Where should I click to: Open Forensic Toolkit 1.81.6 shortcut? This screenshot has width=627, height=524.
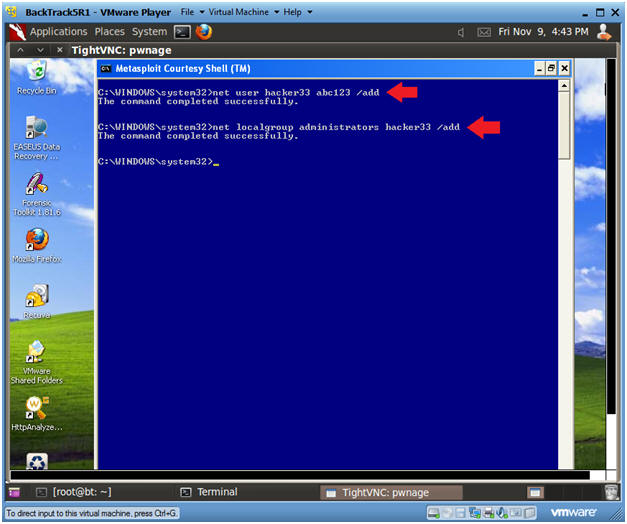click(x=36, y=194)
